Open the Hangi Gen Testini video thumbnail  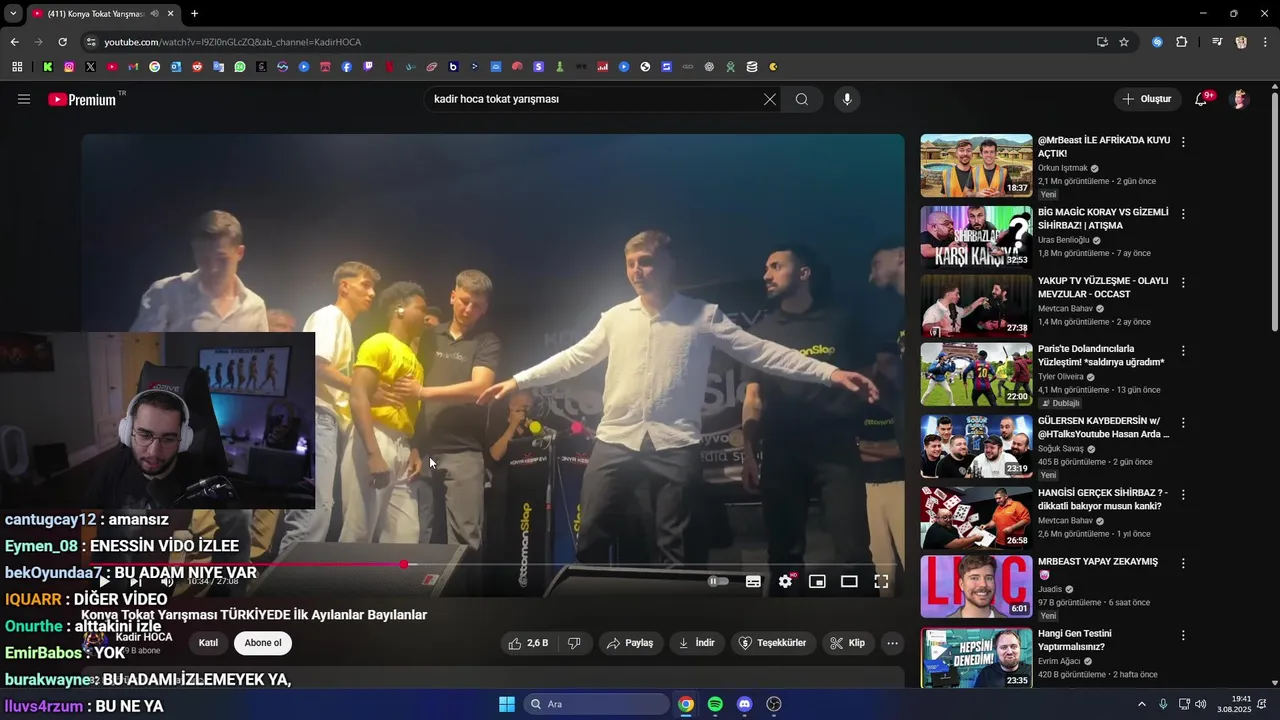976,657
